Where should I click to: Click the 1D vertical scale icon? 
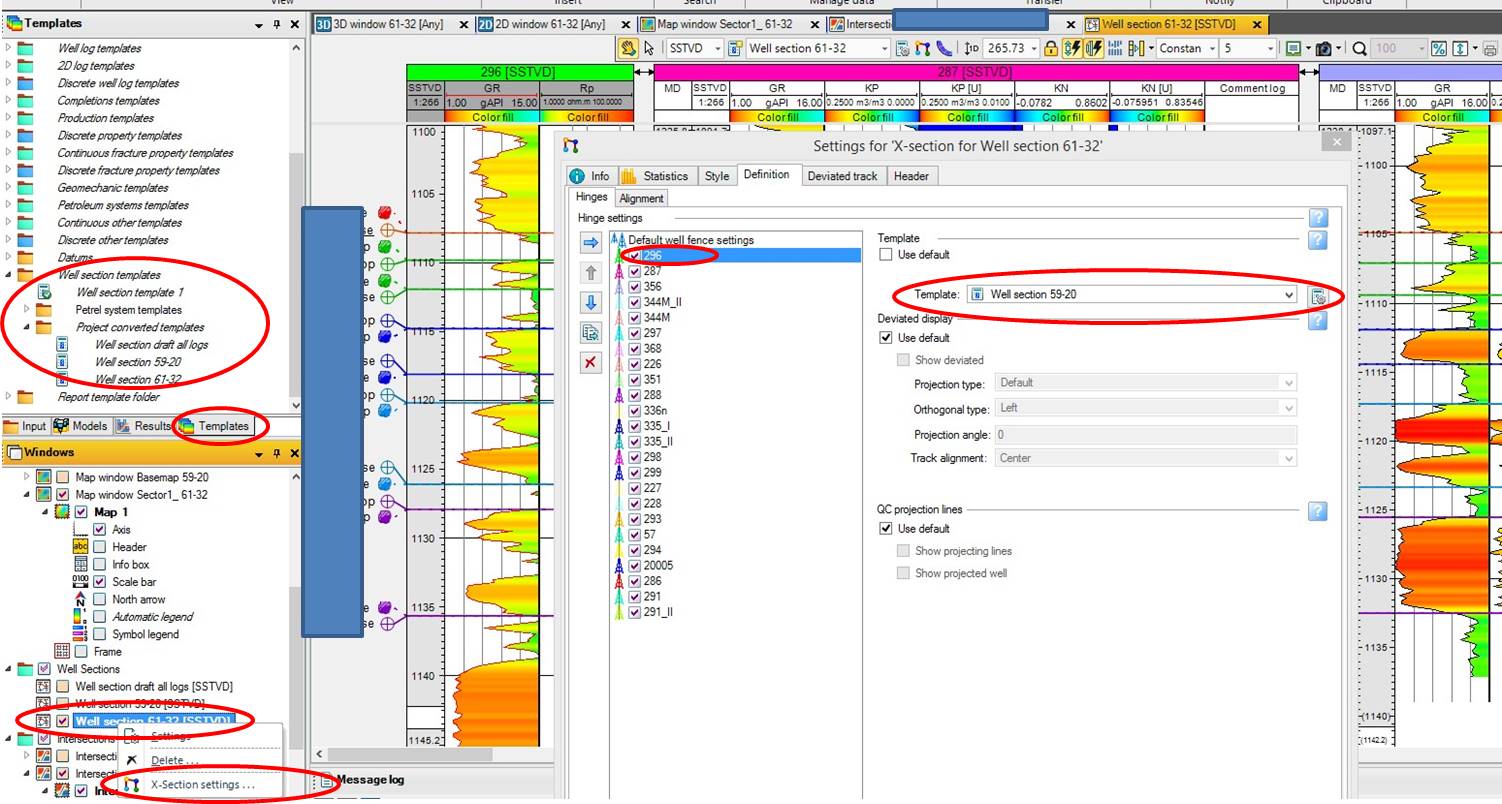pyautogui.click(x=971, y=48)
